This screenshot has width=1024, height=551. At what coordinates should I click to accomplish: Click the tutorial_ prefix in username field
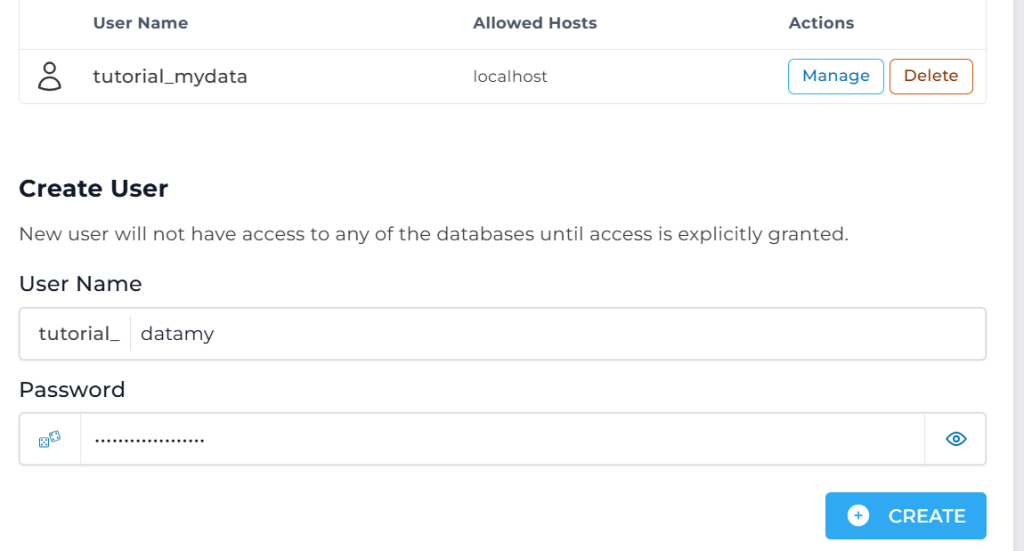pyautogui.click(x=78, y=334)
